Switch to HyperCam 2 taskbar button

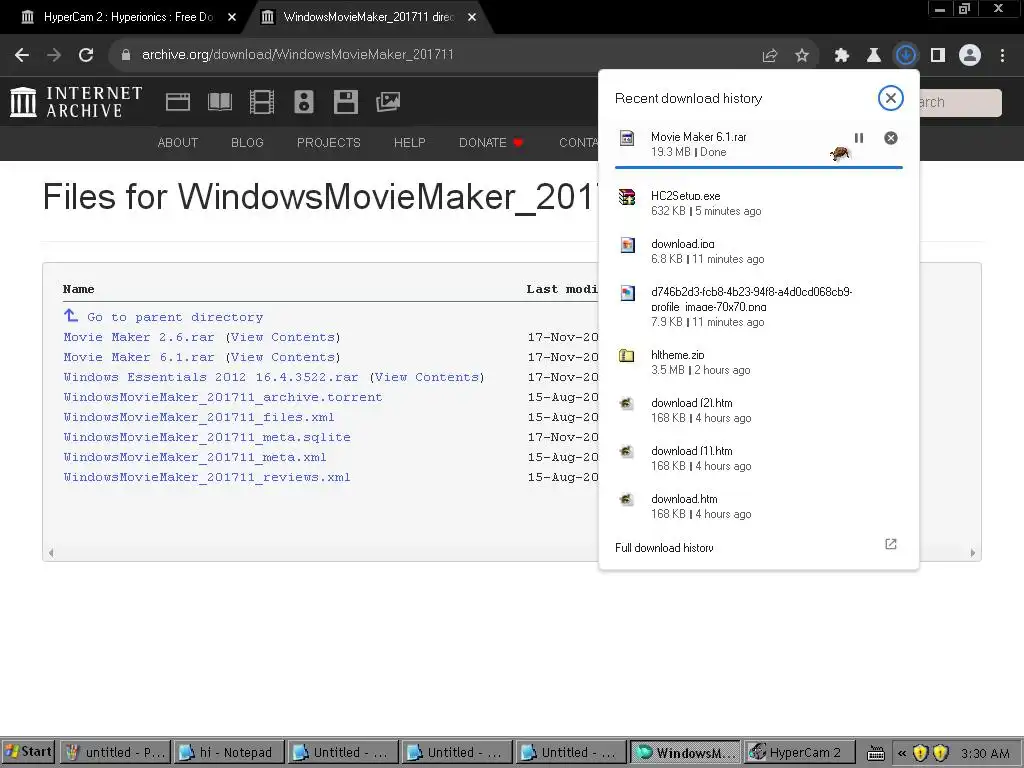(x=799, y=752)
